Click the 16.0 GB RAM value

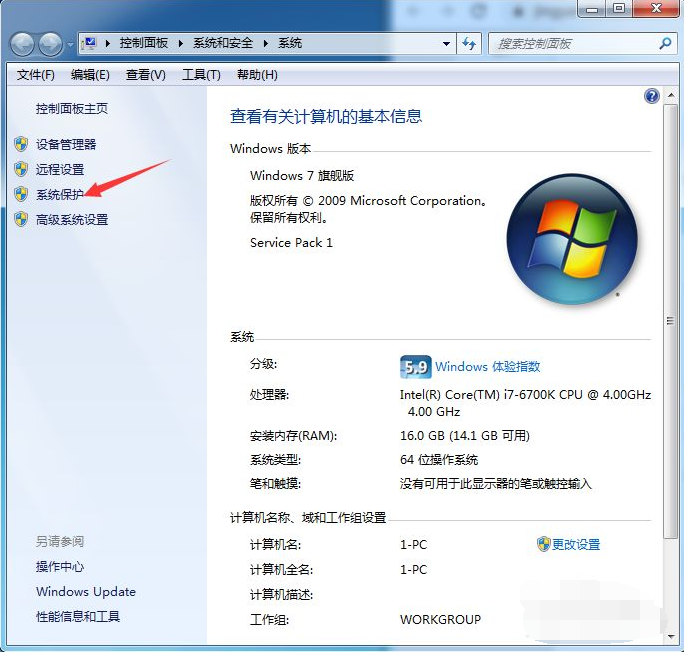pyautogui.click(x=465, y=436)
